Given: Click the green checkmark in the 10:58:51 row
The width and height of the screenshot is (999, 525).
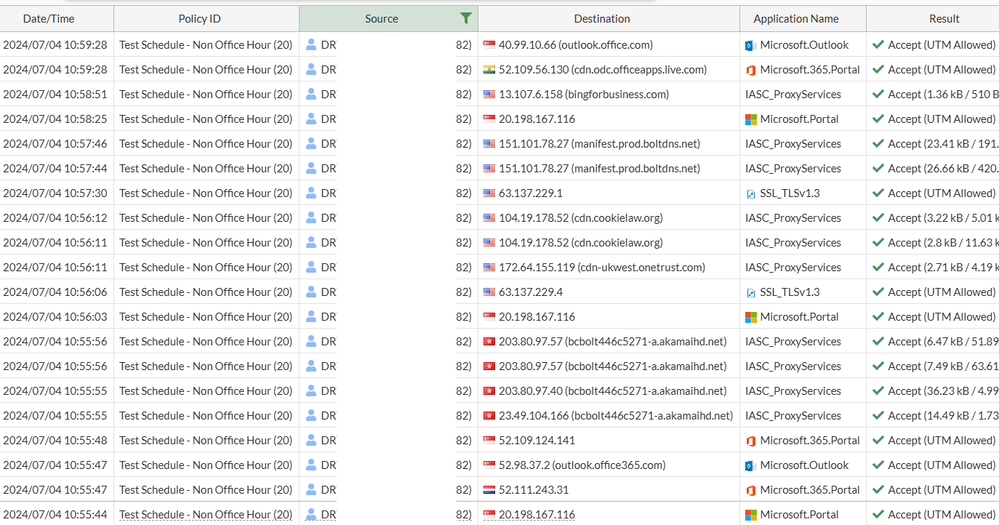Looking at the screenshot, I should 878,94.
